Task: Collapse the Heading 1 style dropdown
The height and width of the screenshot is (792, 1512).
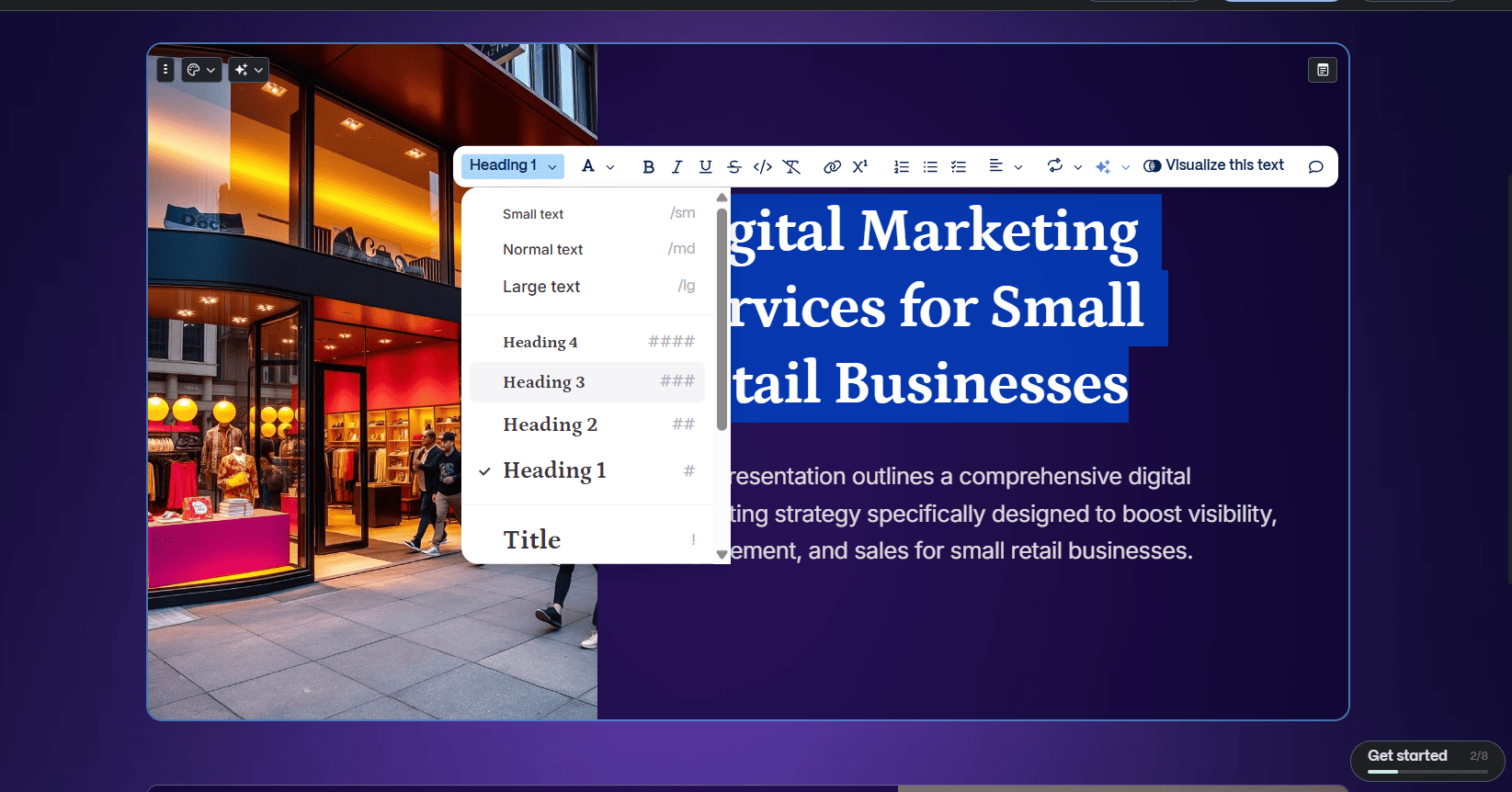Action: click(513, 165)
